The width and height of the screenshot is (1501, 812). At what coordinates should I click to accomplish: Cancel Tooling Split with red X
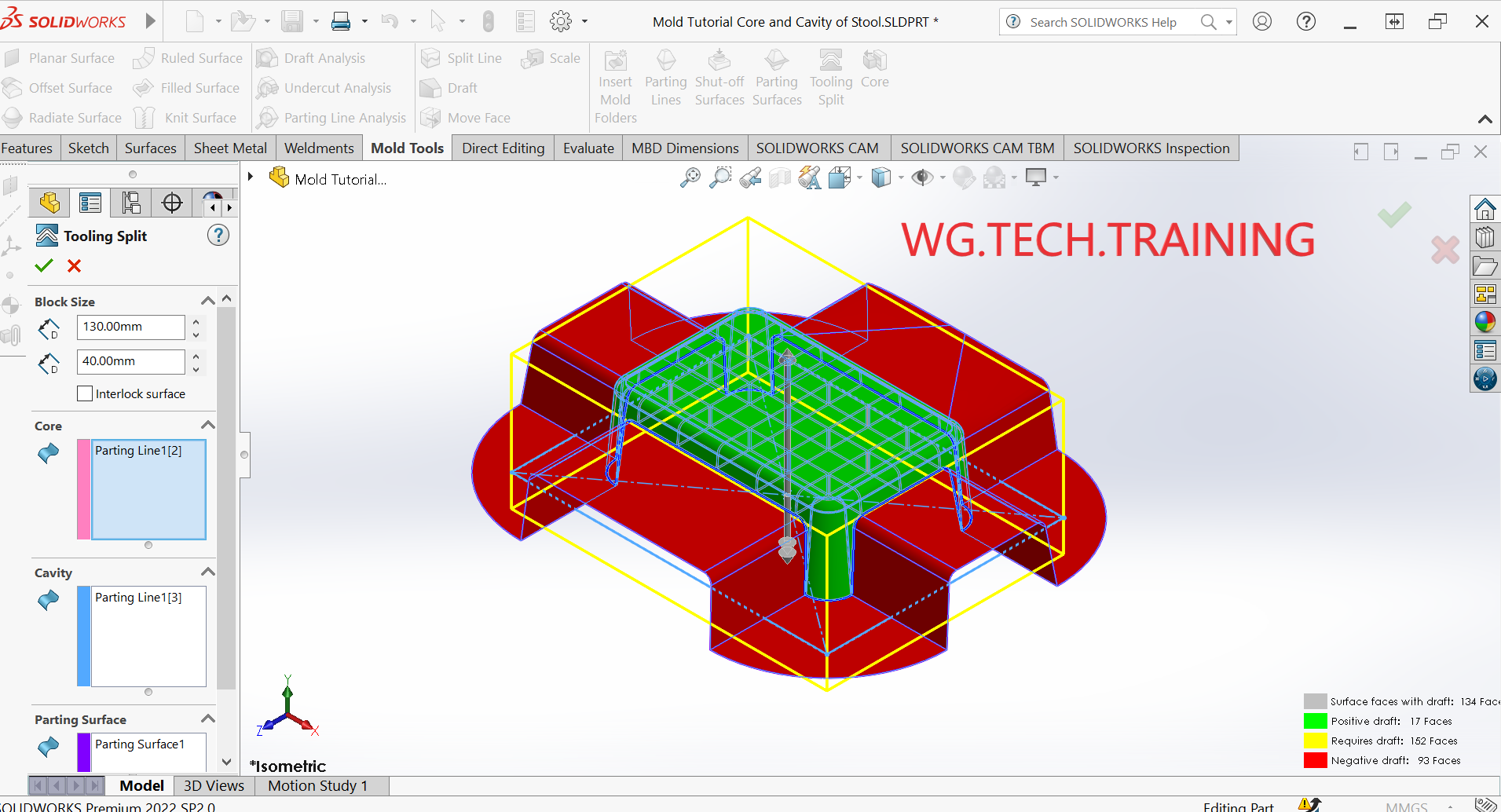[x=75, y=266]
